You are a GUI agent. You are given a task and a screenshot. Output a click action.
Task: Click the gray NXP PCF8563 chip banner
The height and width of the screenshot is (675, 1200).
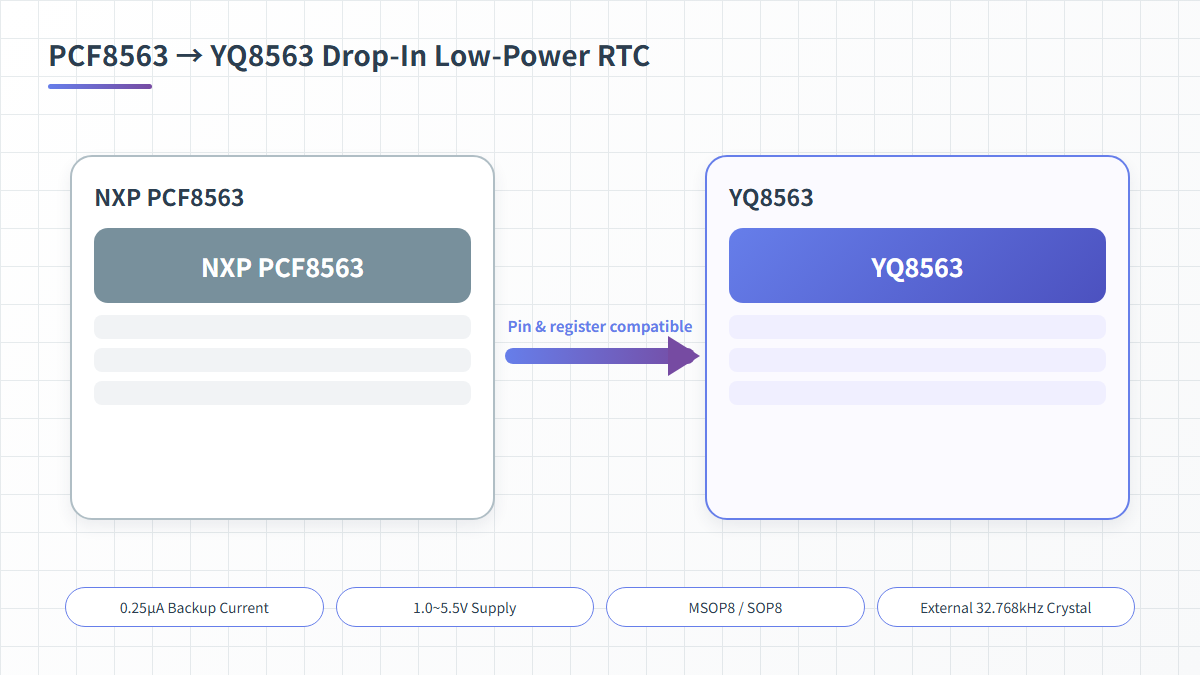tap(282, 266)
